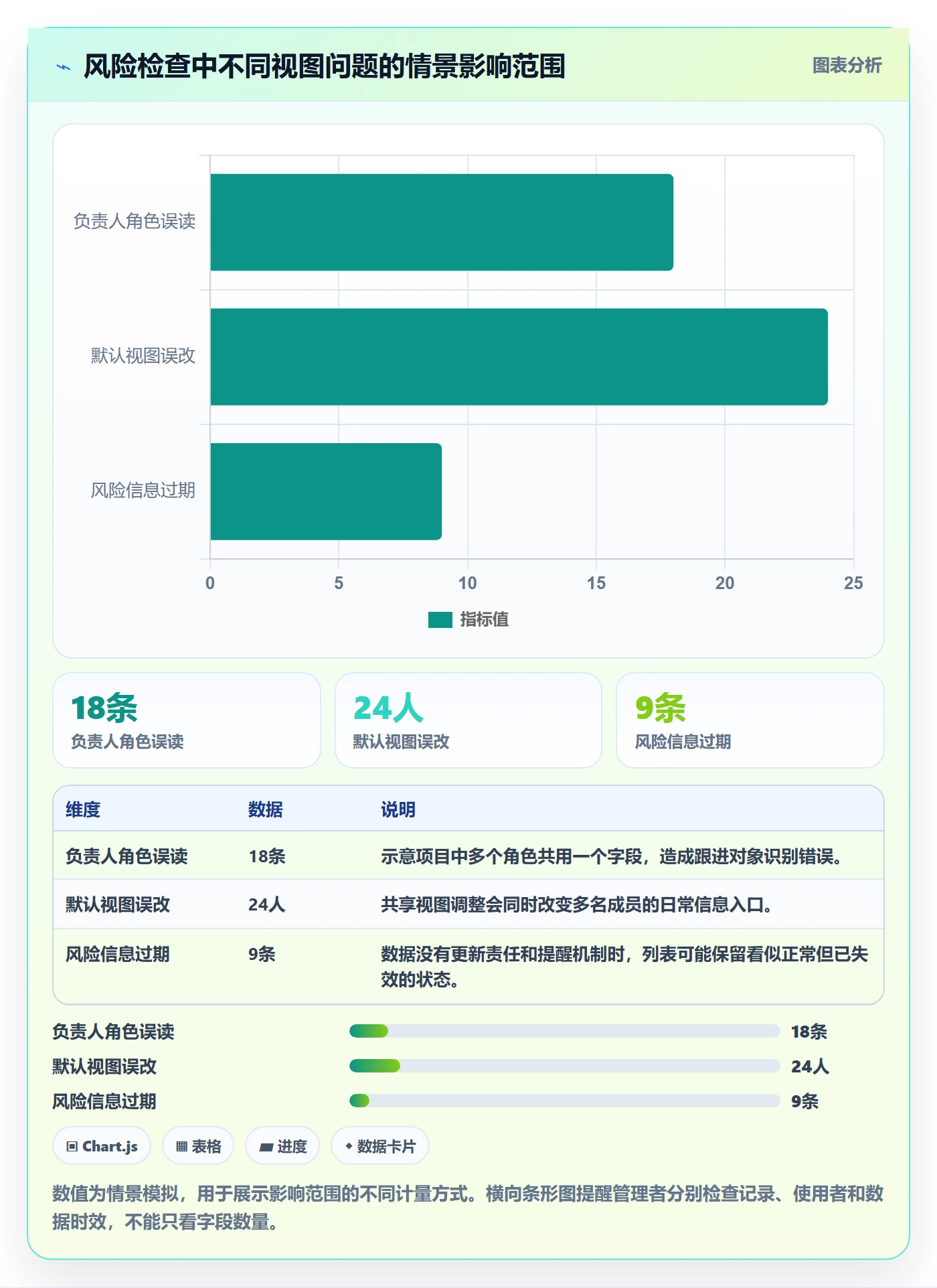The height and width of the screenshot is (1288, 937).
Task: Open the 18条 data card
Action: coord(187,720)
